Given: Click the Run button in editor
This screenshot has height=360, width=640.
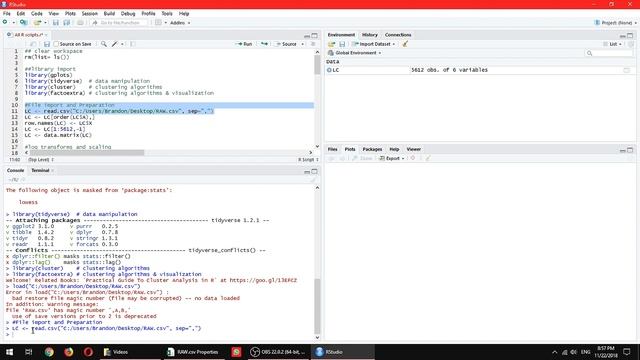Looking at the screenshot, I should 244,44.
